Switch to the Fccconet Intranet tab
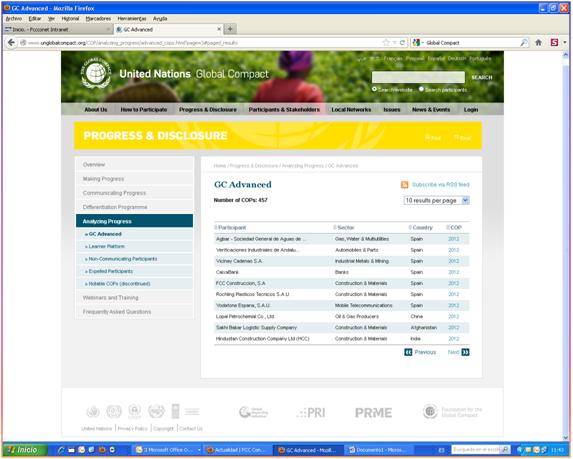 pyautogui.click(x=58, y=29)
